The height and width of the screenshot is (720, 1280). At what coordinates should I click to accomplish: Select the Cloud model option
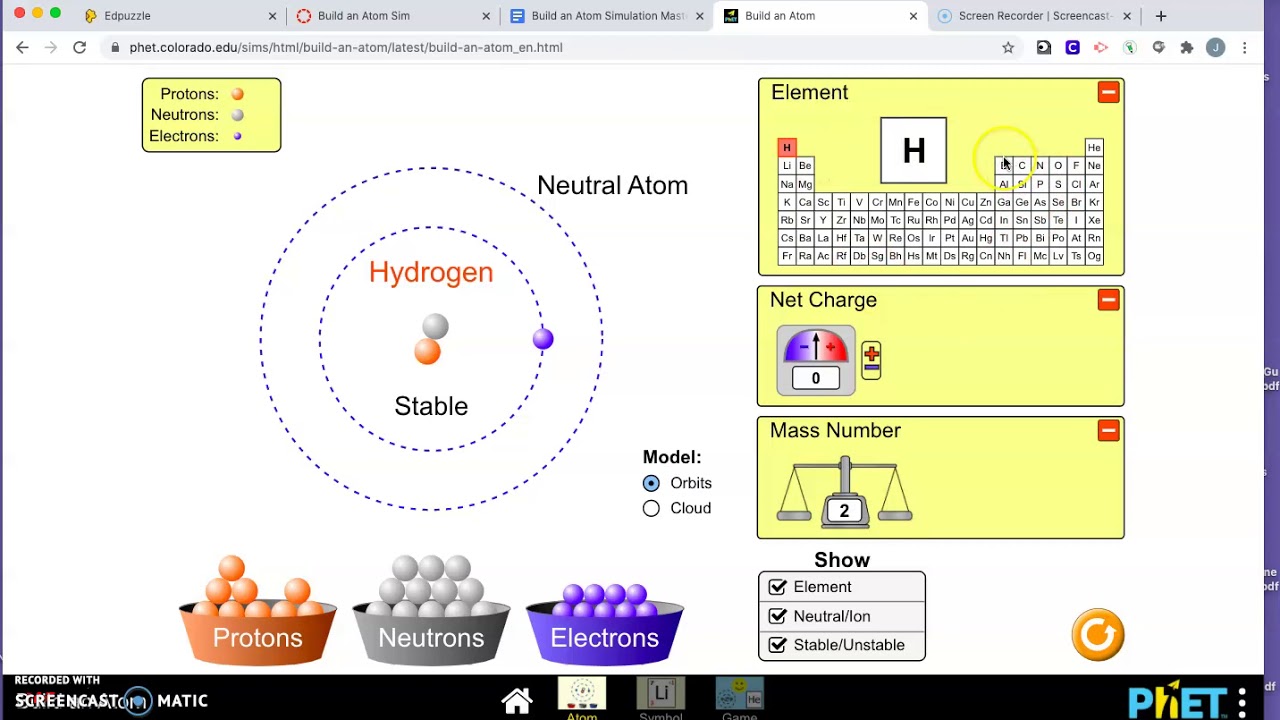click(651, 508)
